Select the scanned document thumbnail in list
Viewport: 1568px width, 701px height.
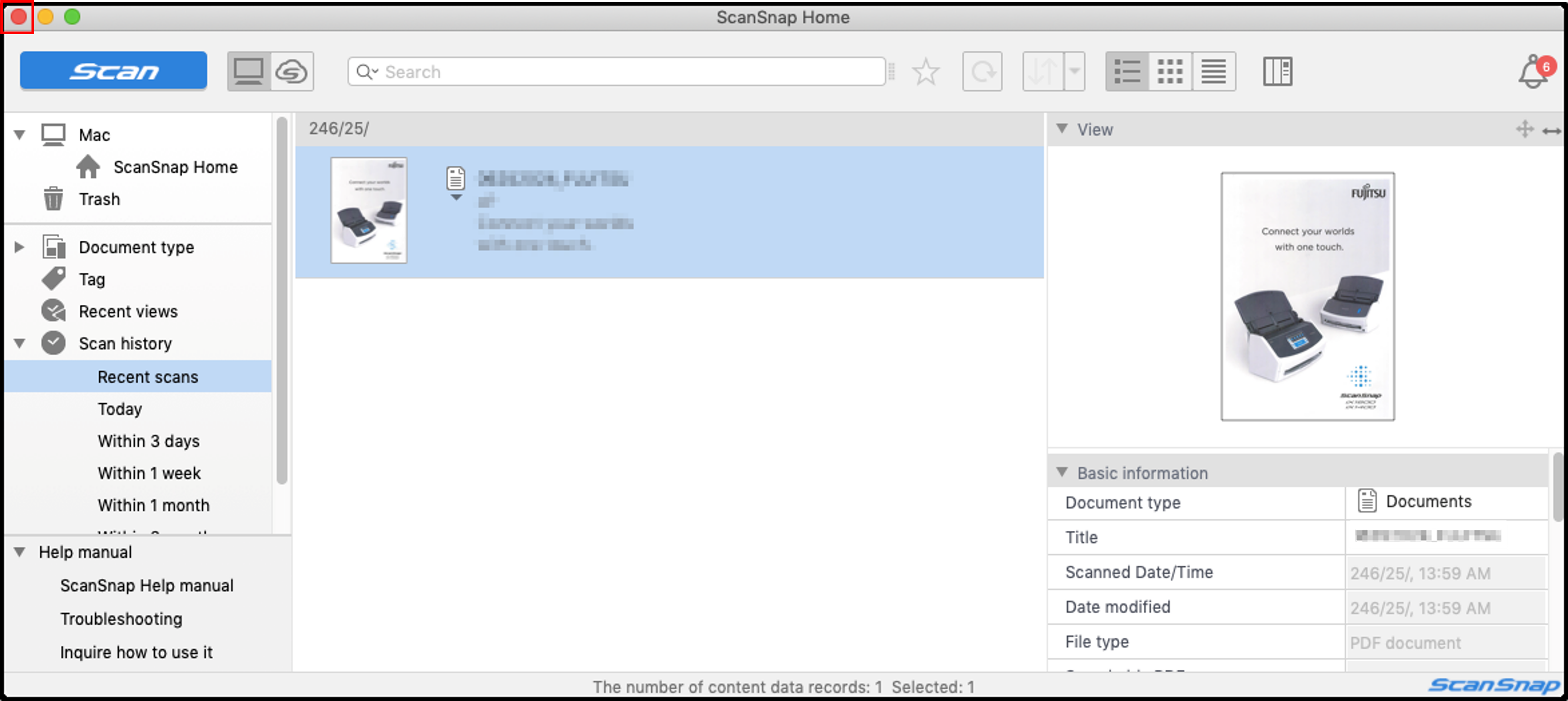[369, 211]
